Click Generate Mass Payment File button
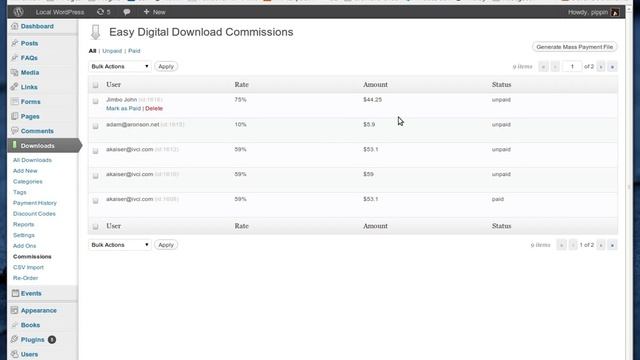The height and width of the screenshot is (360, 640). coord(575,47)
